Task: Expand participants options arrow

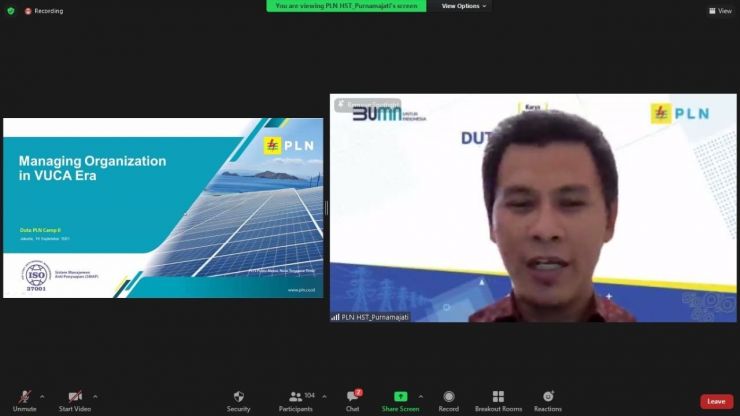Action: 324,397
